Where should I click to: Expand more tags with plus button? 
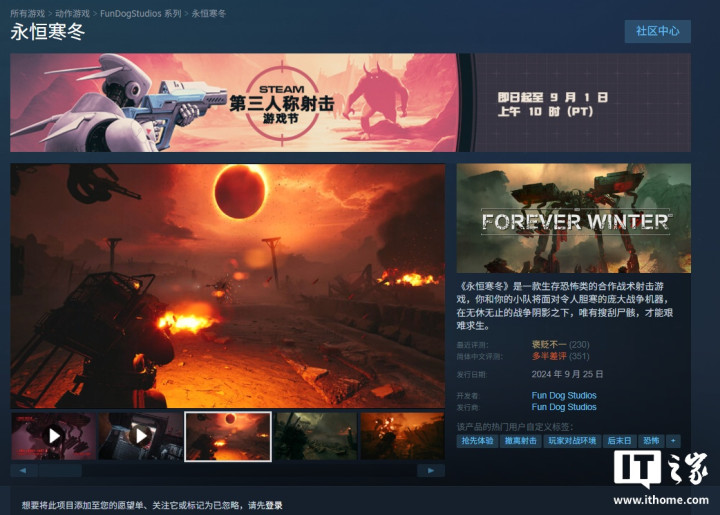(x=673, y=441)
